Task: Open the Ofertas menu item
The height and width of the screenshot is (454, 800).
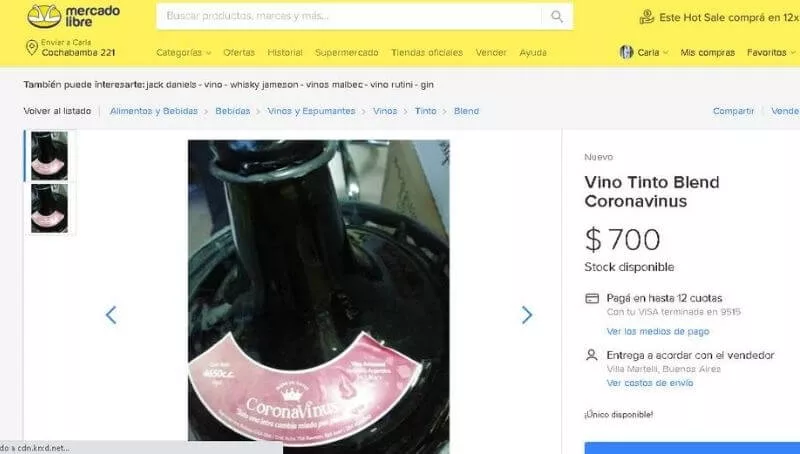Action: [x=239, y=53]
